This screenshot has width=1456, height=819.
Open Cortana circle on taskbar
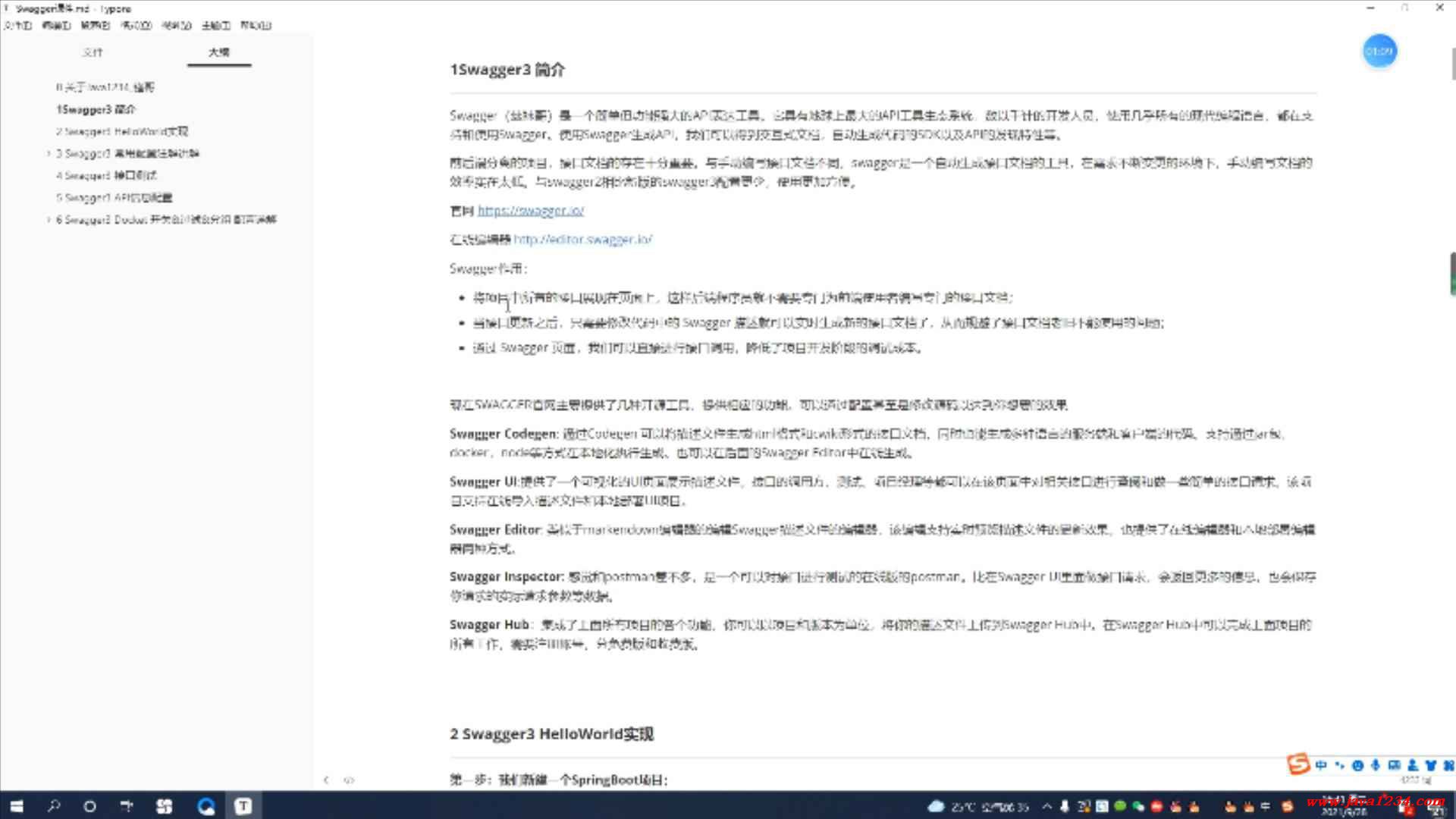(89, 806)
